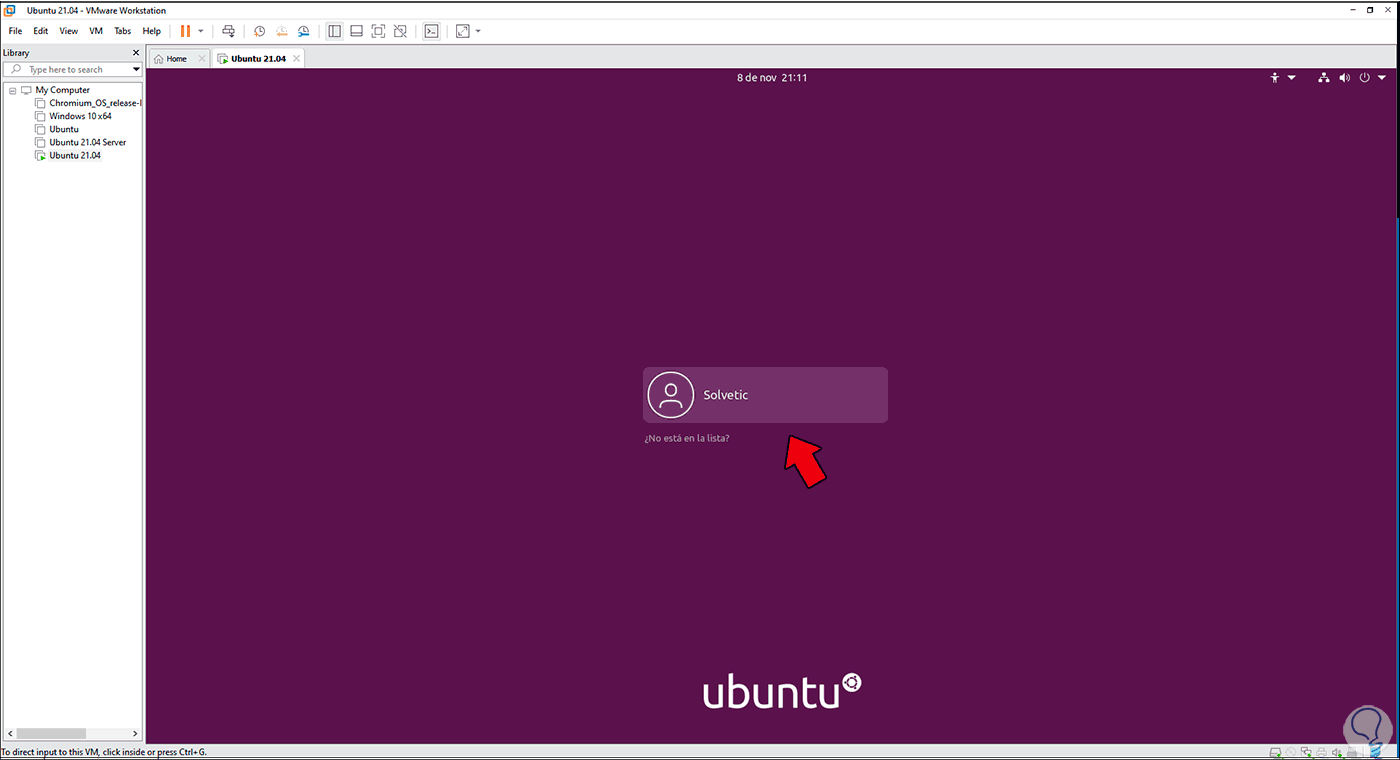This screenshot has height=760, width=1400.
Task: Enter full screen mode from toolbar
Action: [378, 31]
